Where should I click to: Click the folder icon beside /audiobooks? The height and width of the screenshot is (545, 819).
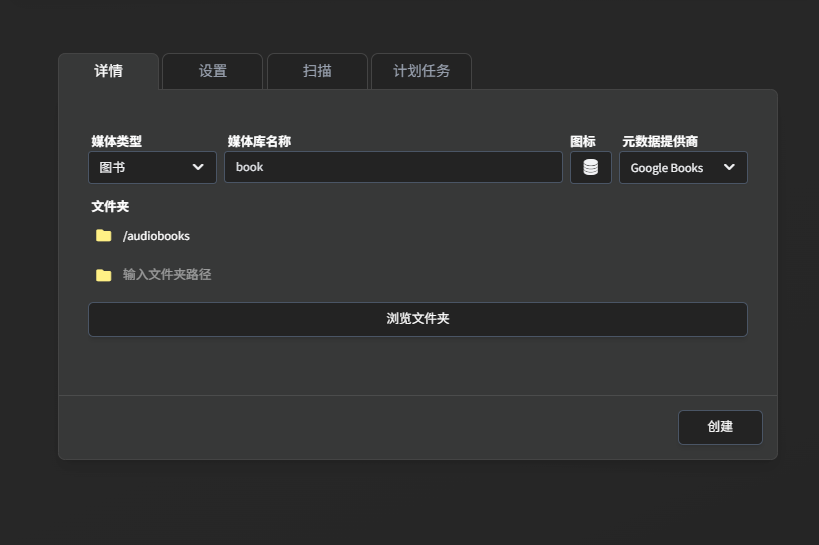point(103,236)
